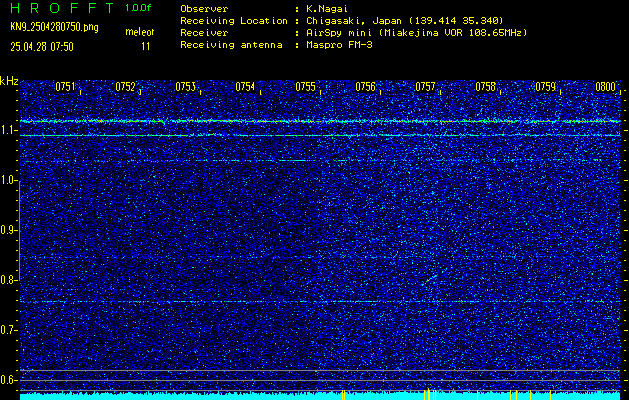Click time marker 0756
The height and width of the screenshot is (400, 629).
pyautogui.click(x=365, y=87)
